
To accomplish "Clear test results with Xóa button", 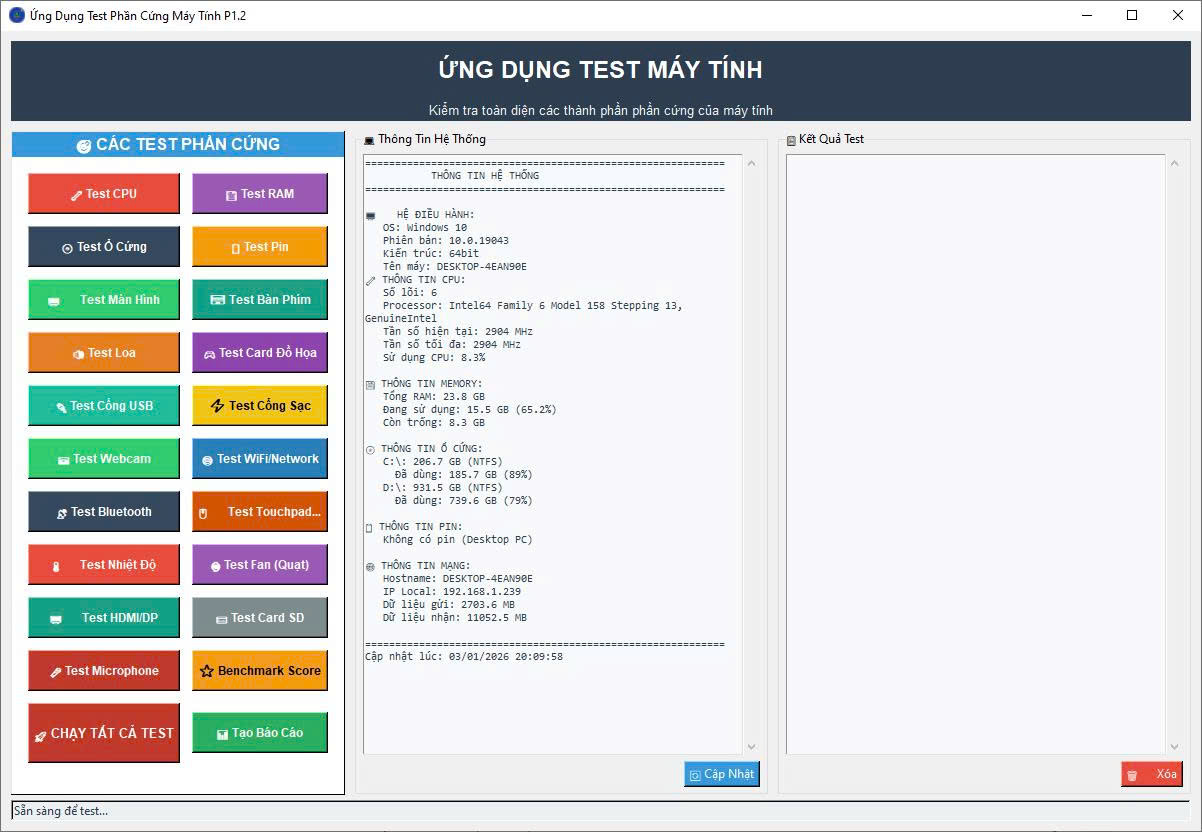I will (x=1151, y=774).
